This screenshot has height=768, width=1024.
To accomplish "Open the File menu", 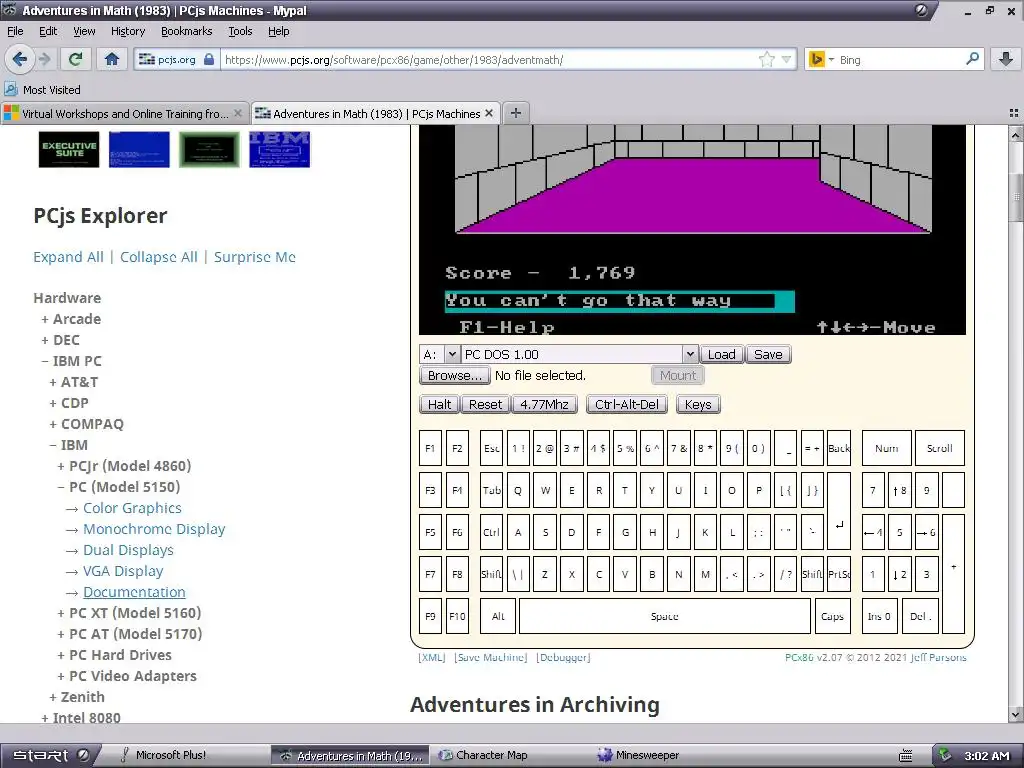I will [x=15, y=31].
